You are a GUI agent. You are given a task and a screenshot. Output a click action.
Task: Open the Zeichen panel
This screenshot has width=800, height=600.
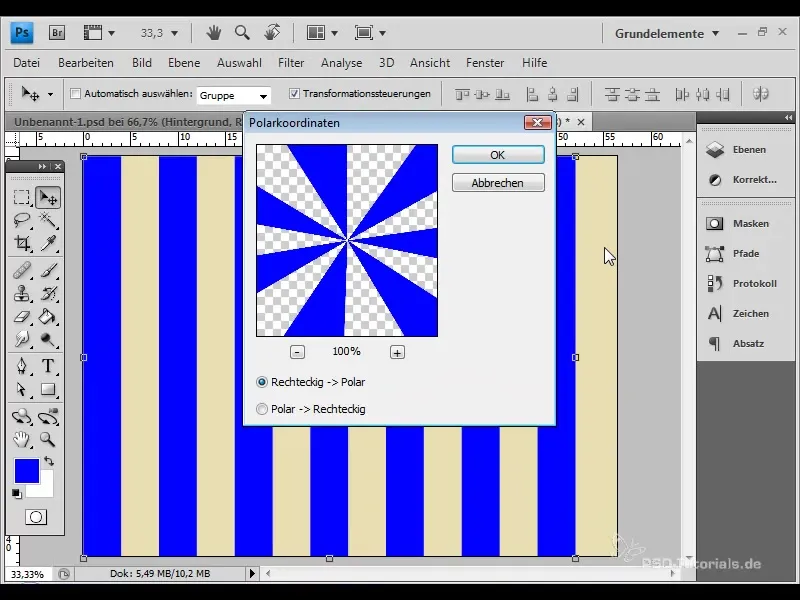coord(739,313)
